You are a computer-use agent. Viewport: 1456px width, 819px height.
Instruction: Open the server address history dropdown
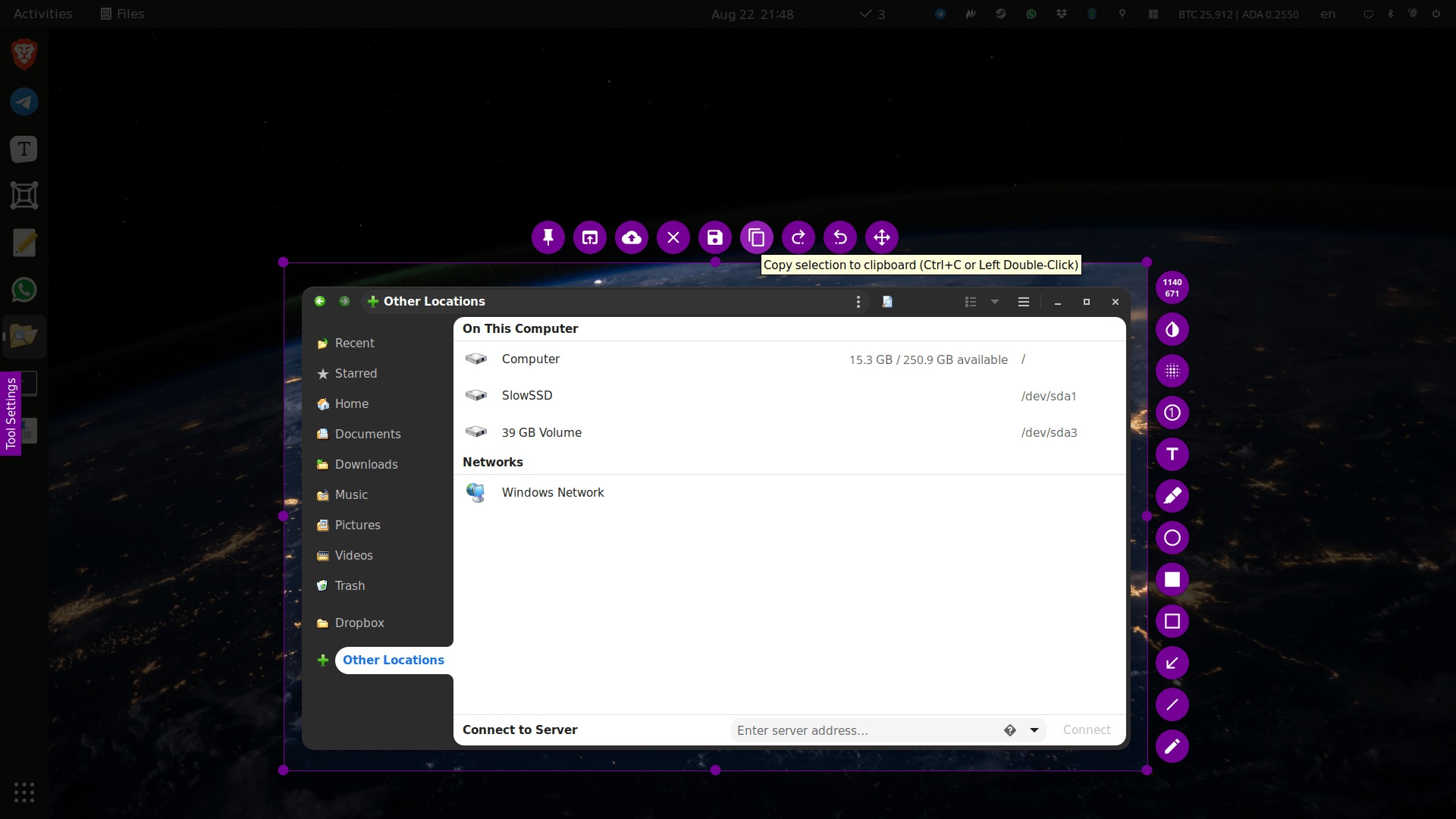[1034, 730]
